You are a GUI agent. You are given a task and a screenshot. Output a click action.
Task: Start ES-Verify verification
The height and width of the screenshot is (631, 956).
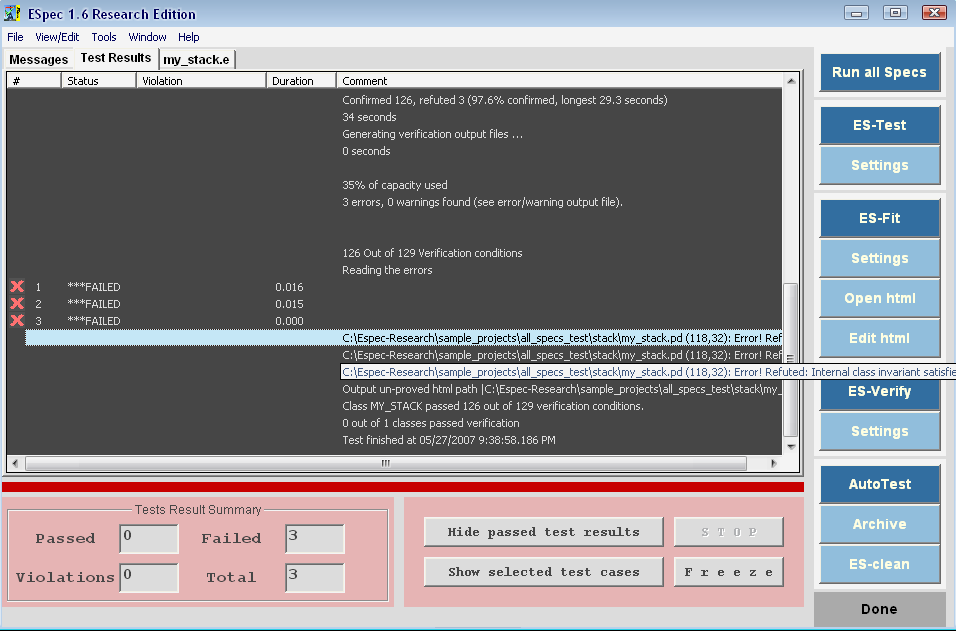tap(879, 391)
